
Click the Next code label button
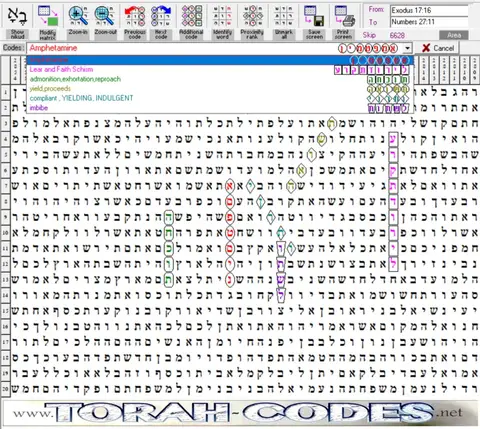pos(161,34)
